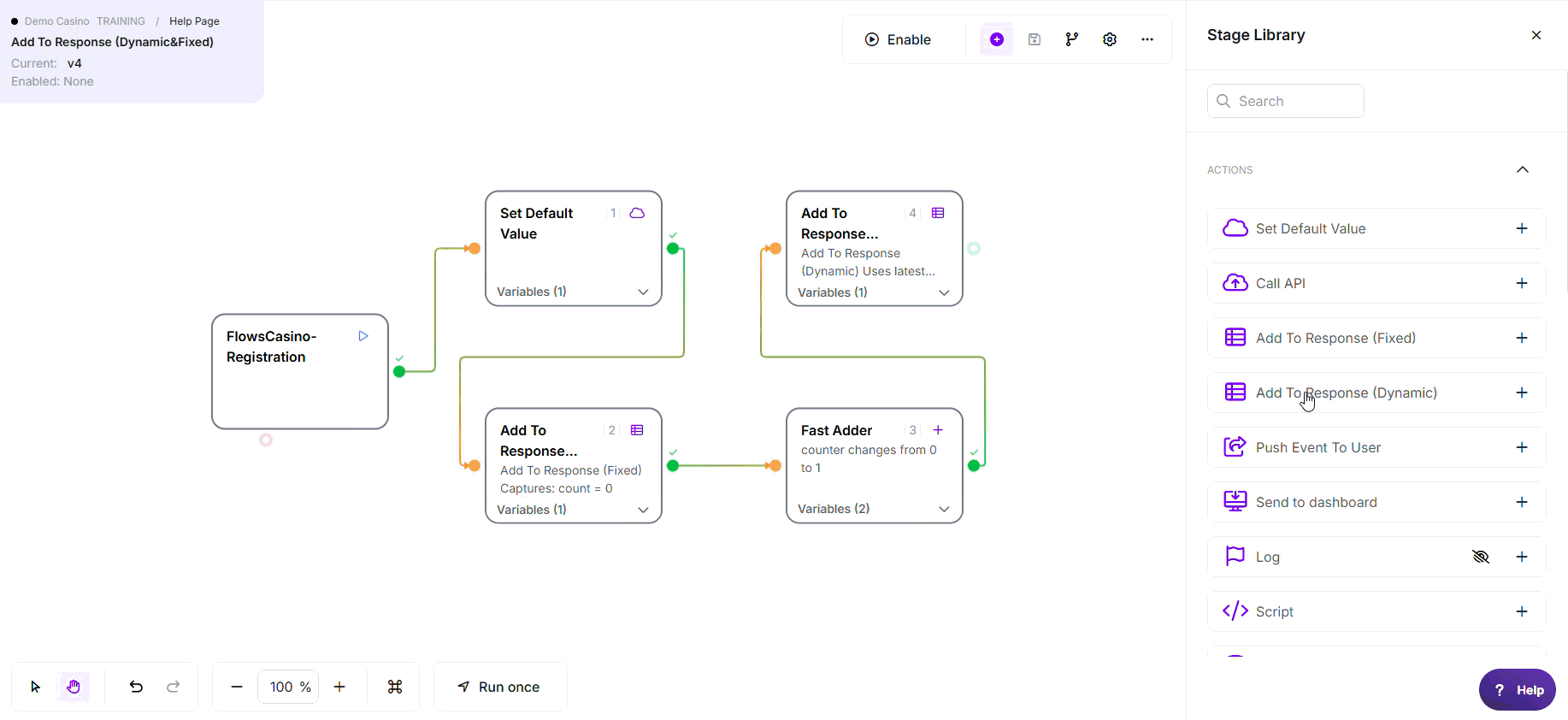Choose the pointer select tool
The height and width of the screenshot is (720, 1568).
[35, 687]
